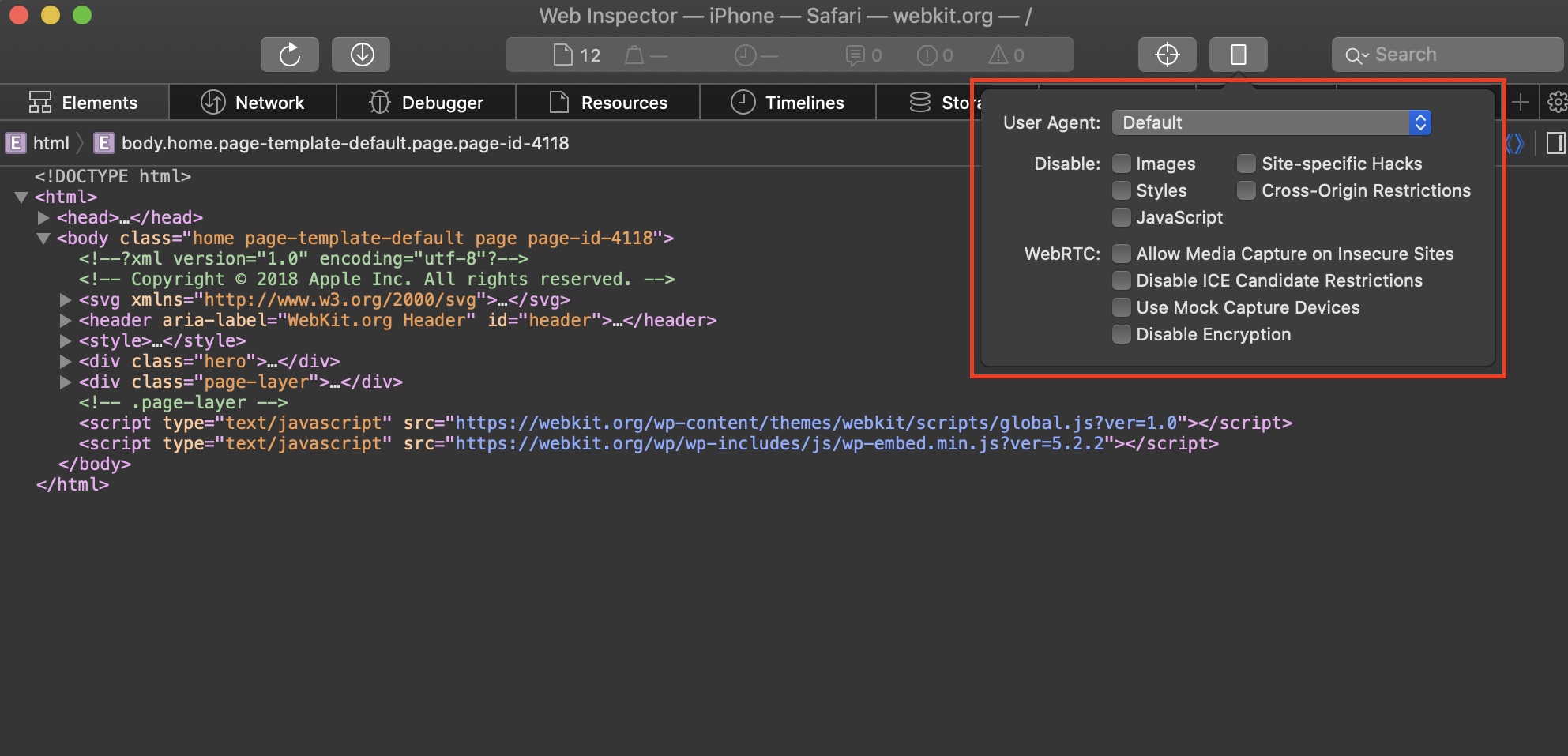Image resolution: width=1568 pixels, height=756 pixels.
Task: Expand the svg element node
Action: point(66,300)
